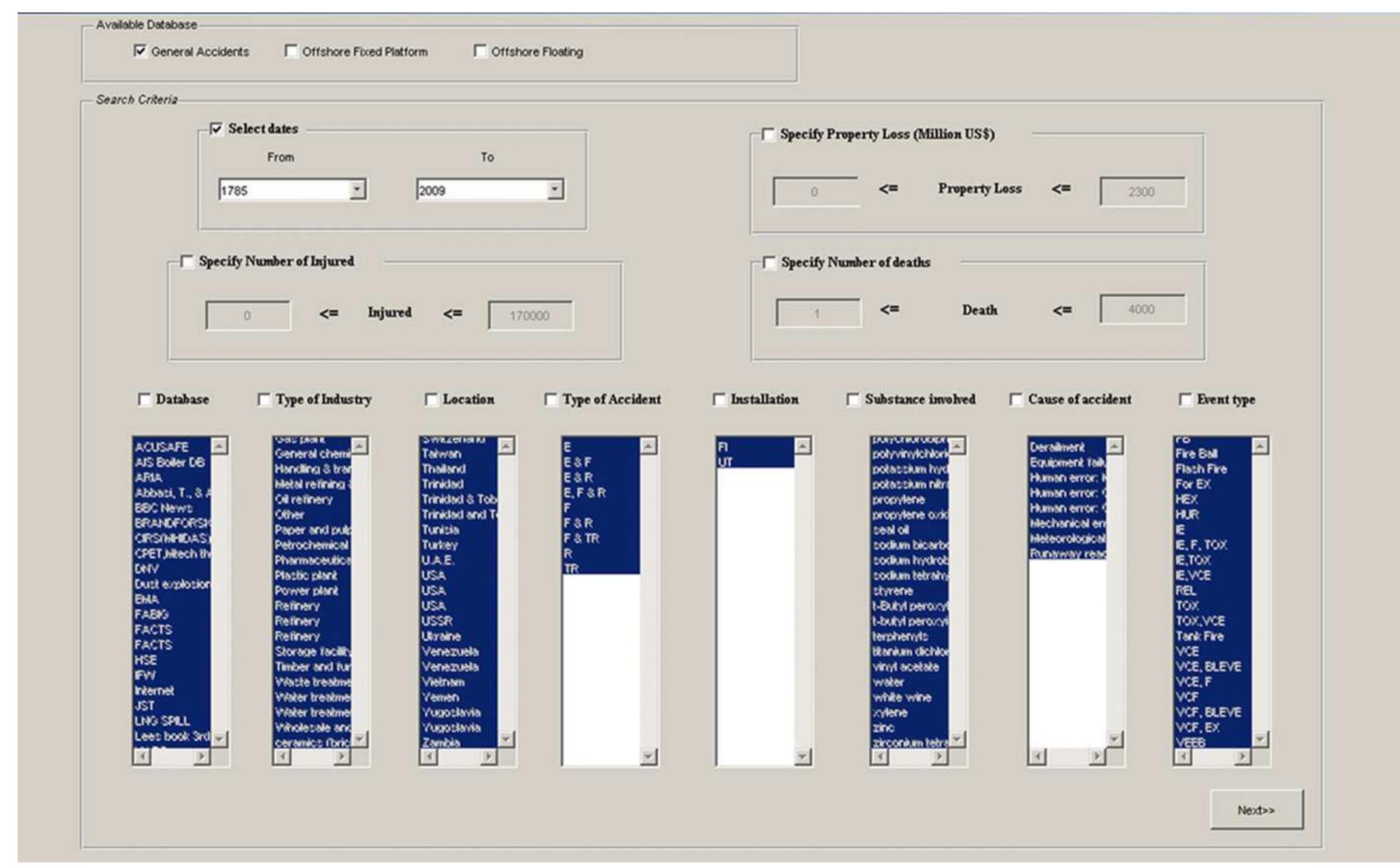Select Ukraine in the Location list
This screenshot has height=868, width=1400.
459,636
